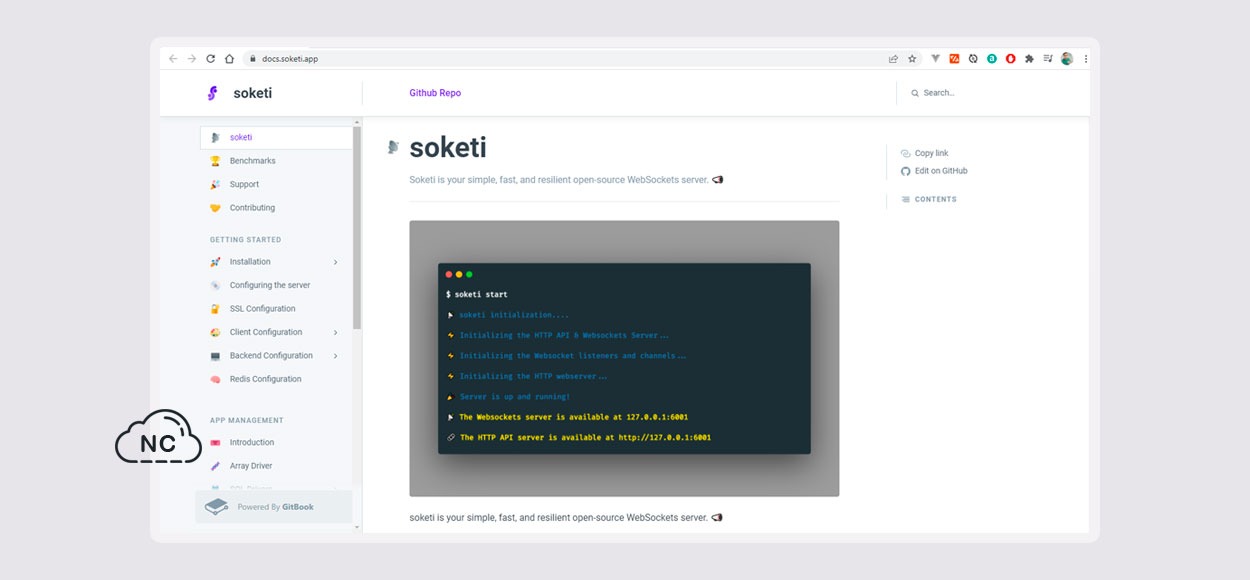Open the puzzle-piece Extensions menu
The image size is (1250, 580).
coord(1029,59)
